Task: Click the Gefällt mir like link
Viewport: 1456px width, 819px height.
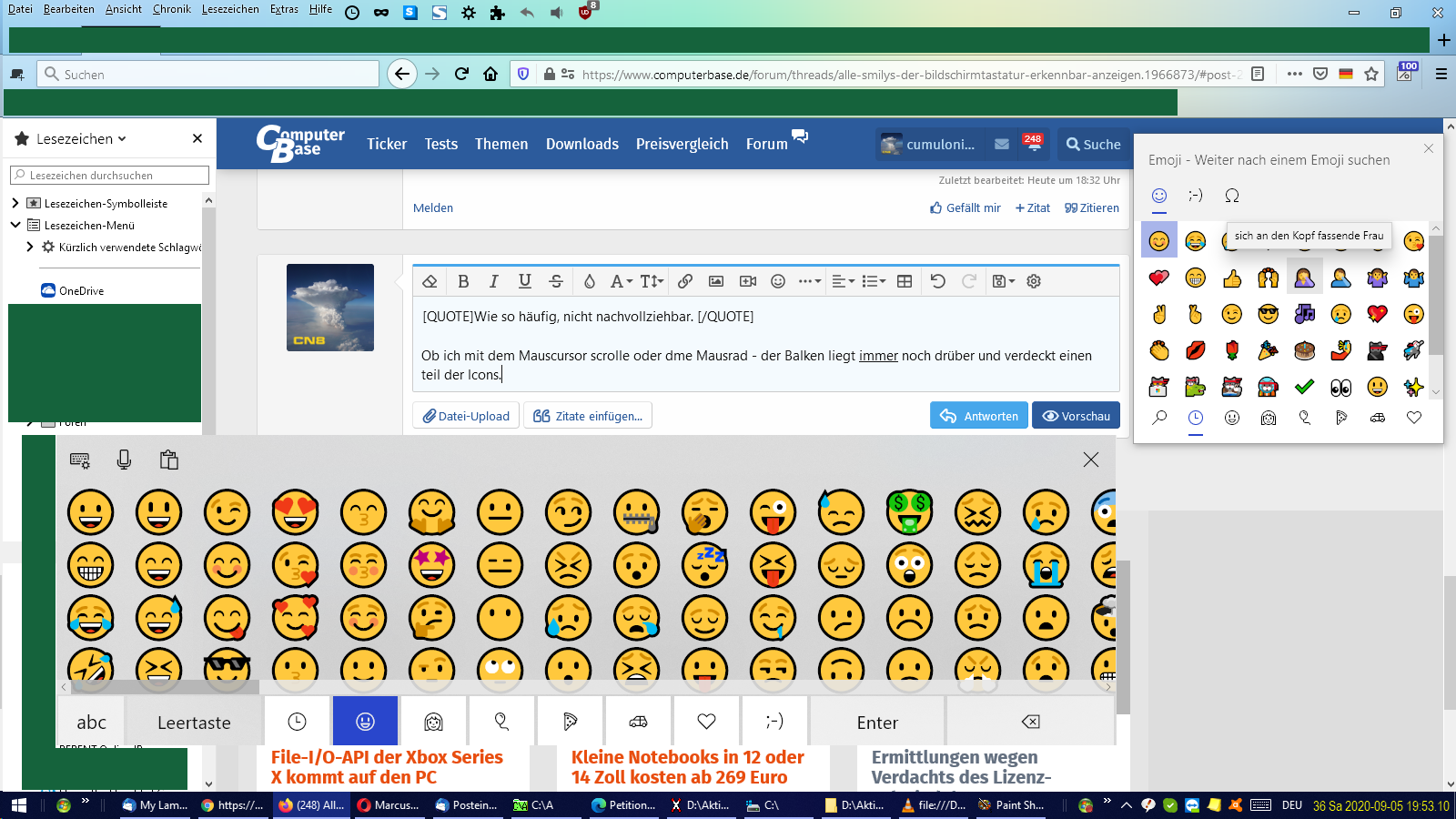Action: click(x=966, y=207)
